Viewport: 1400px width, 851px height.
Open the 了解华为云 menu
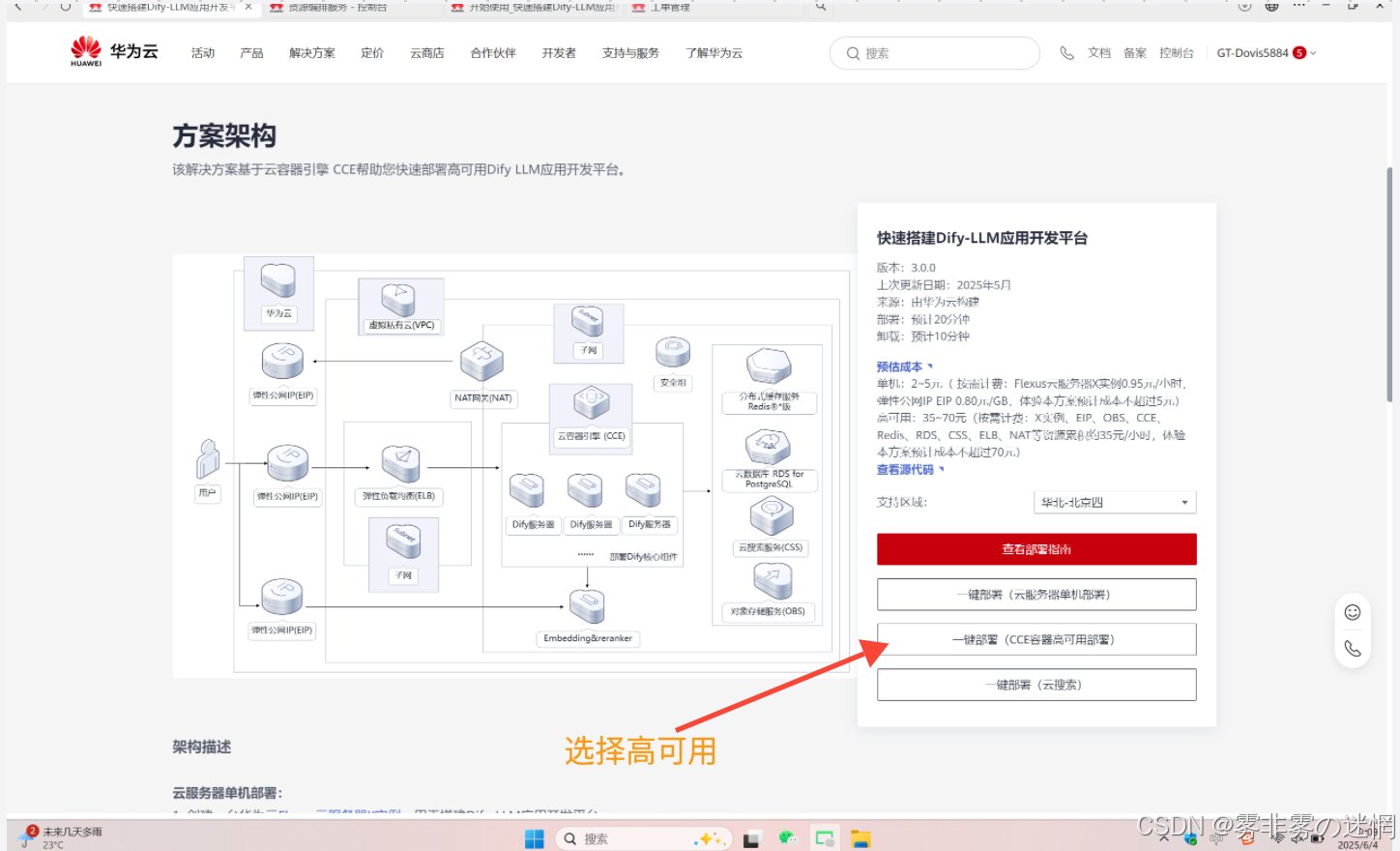pyautogui.click(x=715, y=53)
